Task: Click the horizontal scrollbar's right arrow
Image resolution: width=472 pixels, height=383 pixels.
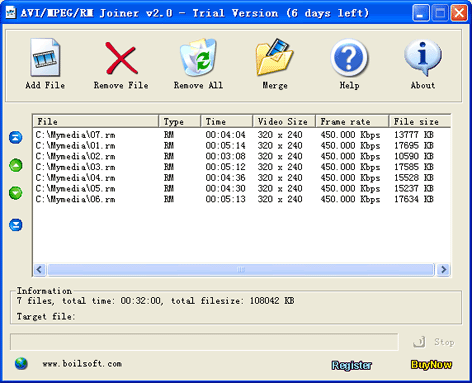Action: [x=443, y=269]
